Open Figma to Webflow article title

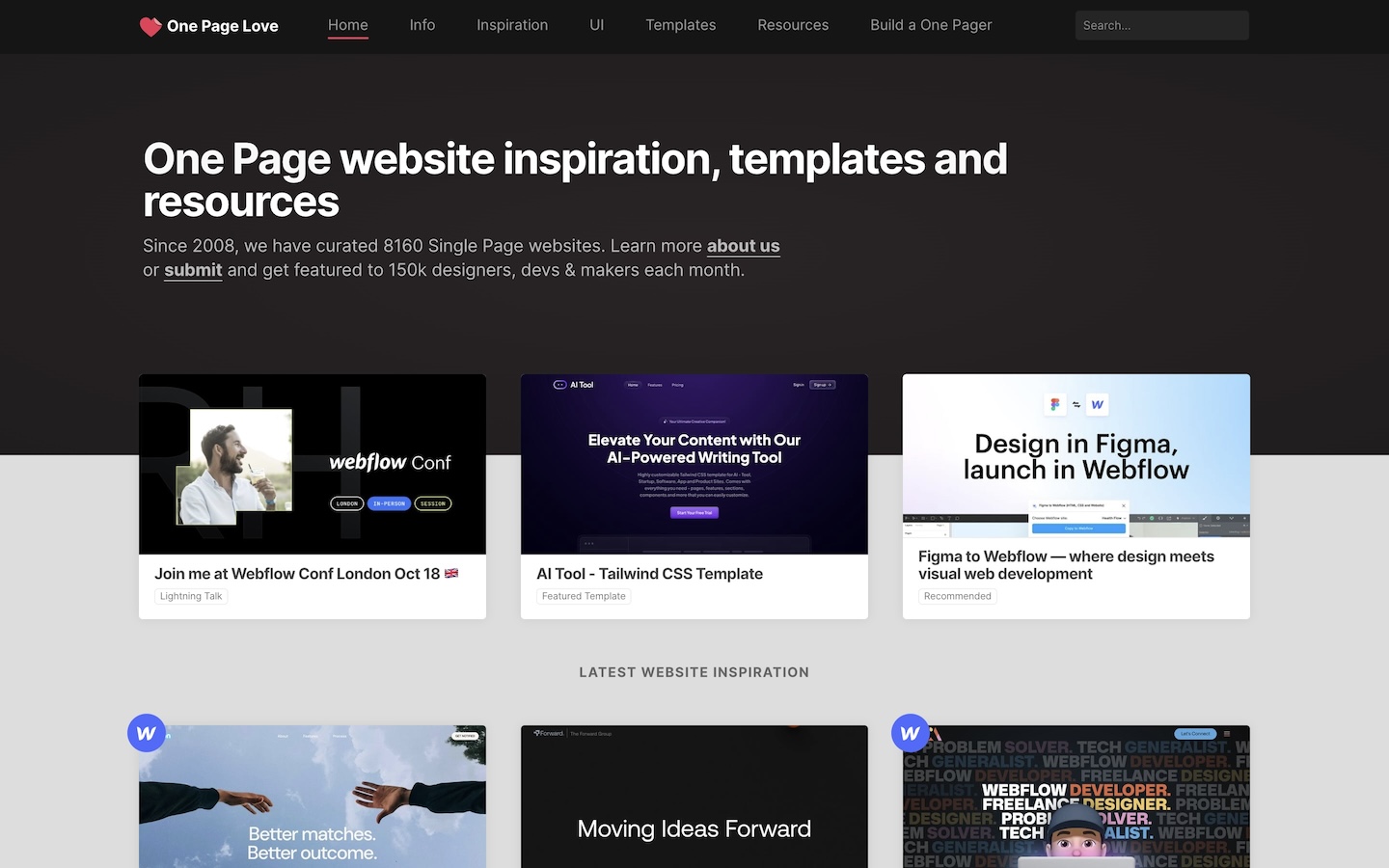pos(1066,565)
